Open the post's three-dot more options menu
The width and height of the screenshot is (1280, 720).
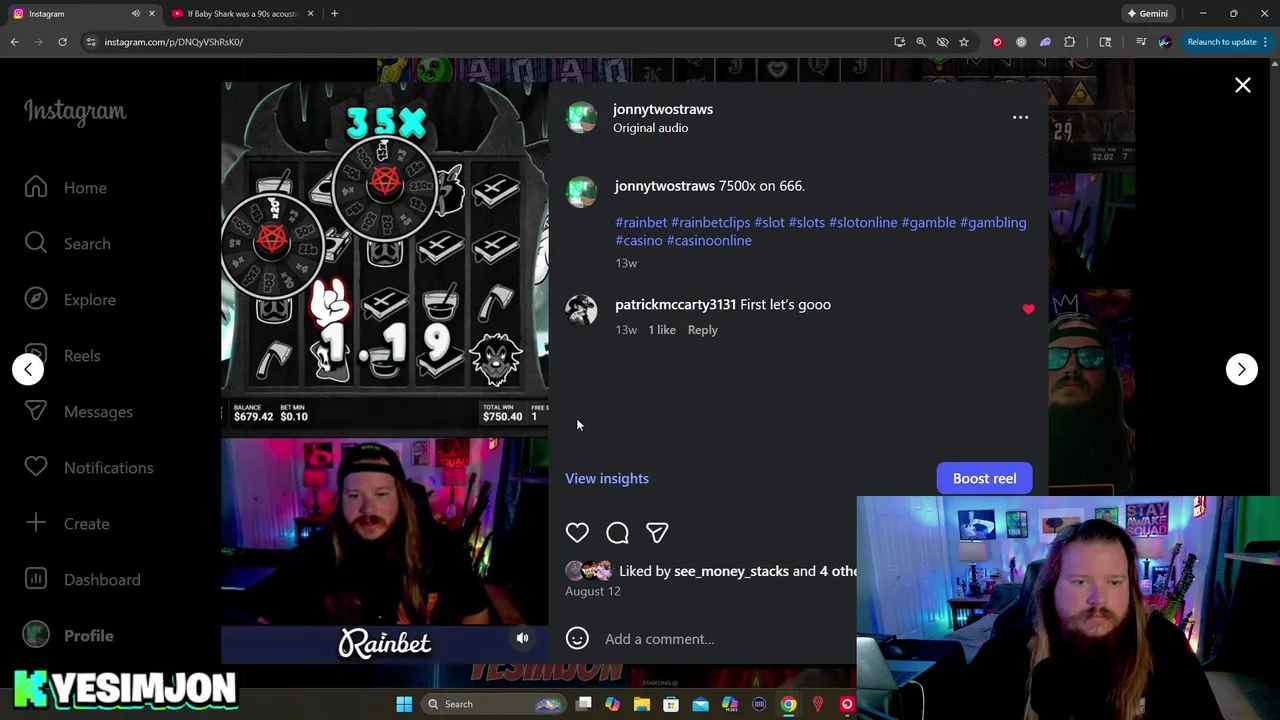coord(1020,118)
